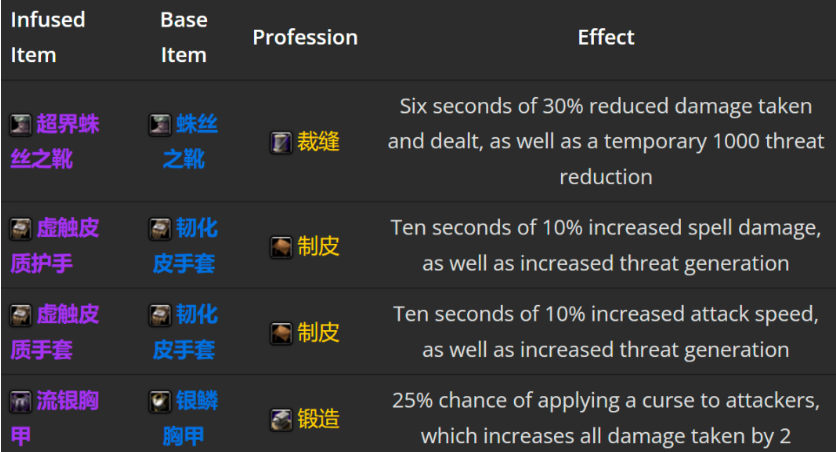Click the Profession column header
The image size is (836, 452).
(305, 37)
